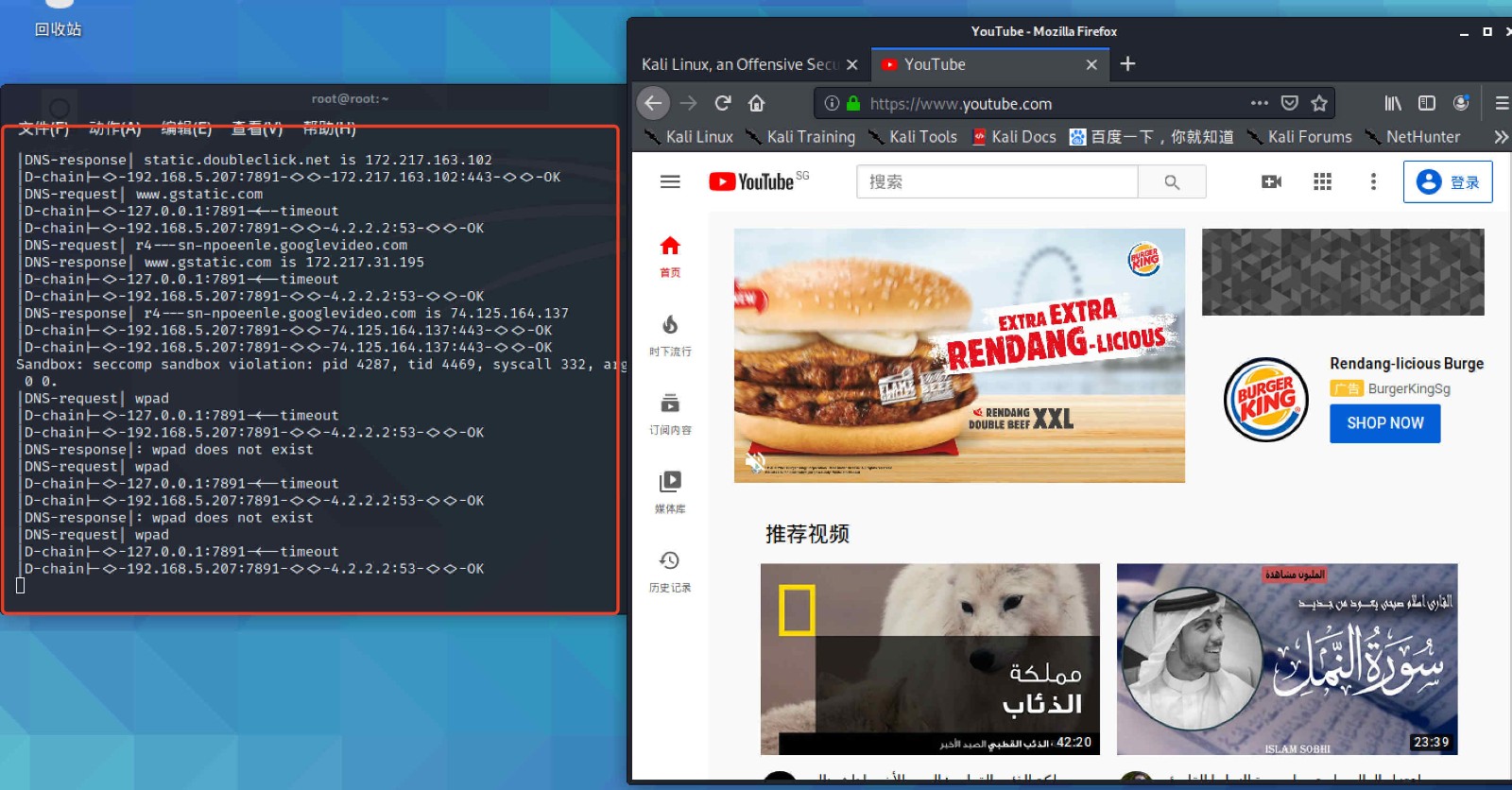Screen dimensions: 1512x790
Task: Show more bookmarks toolbar items chevron
Action: pos(1501,137)
